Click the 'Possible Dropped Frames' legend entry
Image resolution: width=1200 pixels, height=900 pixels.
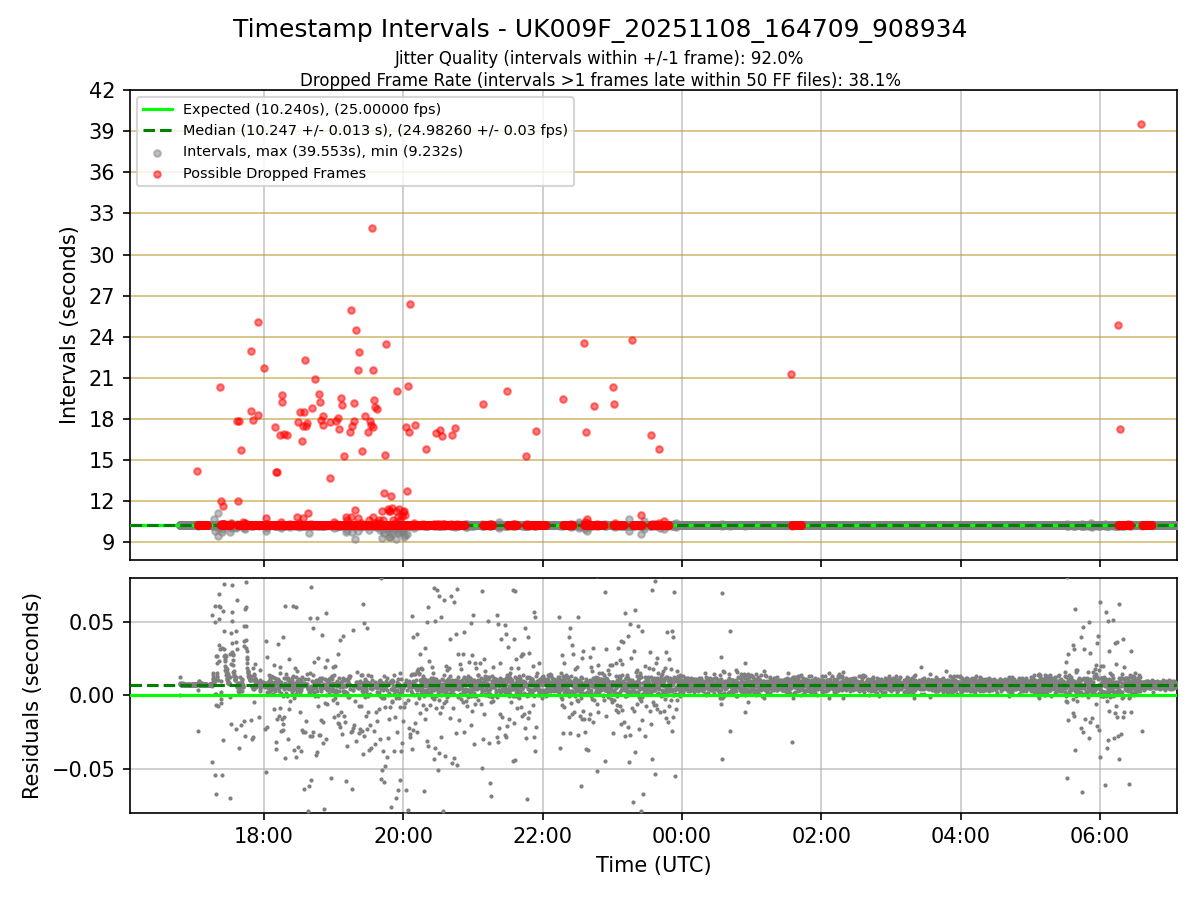[x=274, y=173]
